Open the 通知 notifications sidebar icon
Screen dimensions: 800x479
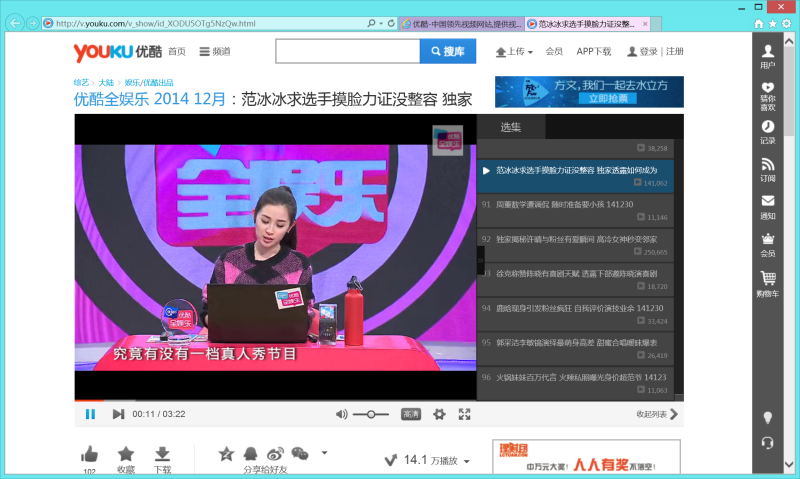[x=767, y=207]
